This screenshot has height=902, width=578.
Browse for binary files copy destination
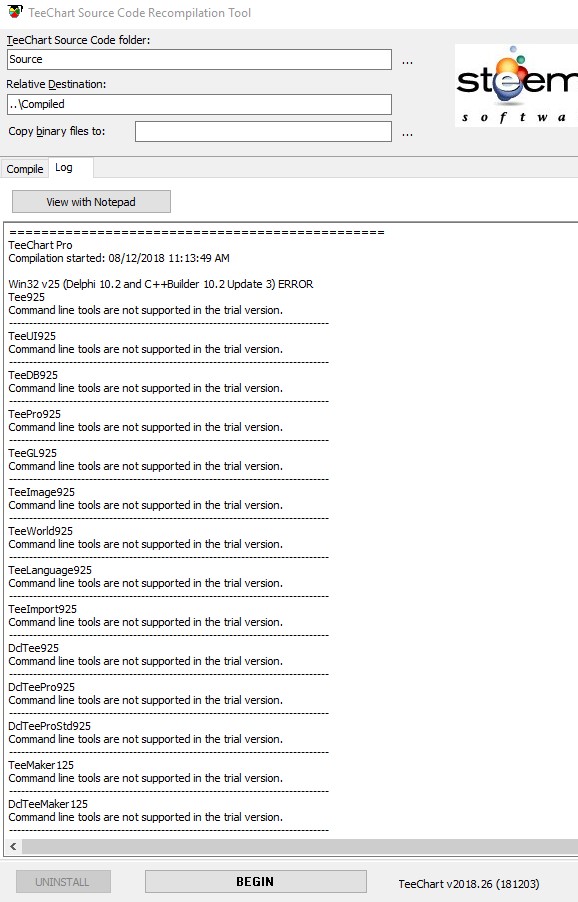(x=407, y=133)
